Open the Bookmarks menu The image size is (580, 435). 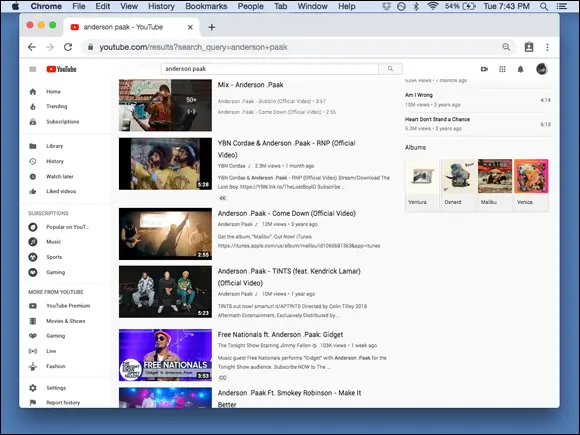click(206, 6)
